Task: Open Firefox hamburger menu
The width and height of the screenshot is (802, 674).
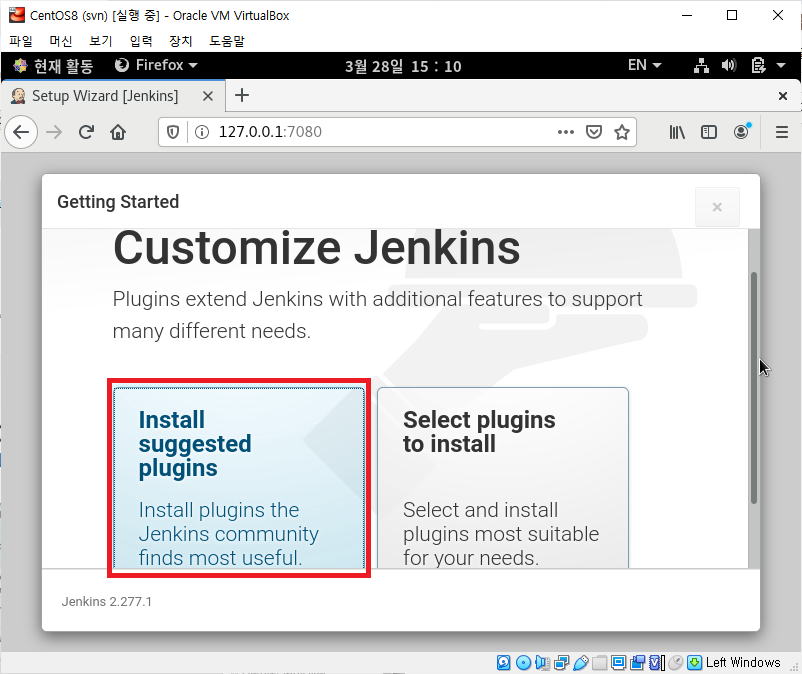Action: 782,132
